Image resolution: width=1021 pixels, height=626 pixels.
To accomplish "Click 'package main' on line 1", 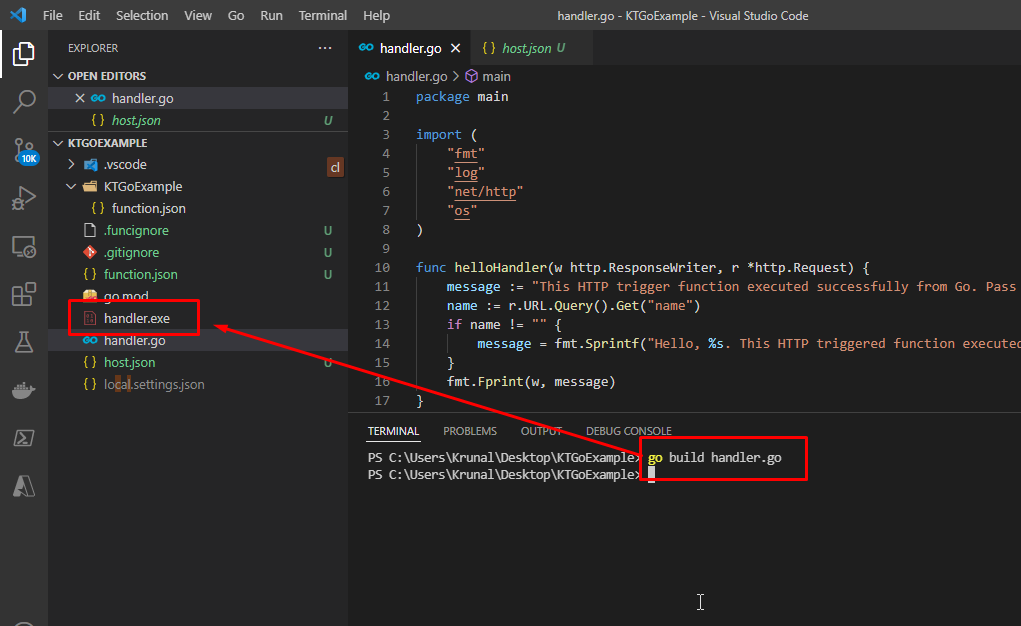I will point(462,96).
